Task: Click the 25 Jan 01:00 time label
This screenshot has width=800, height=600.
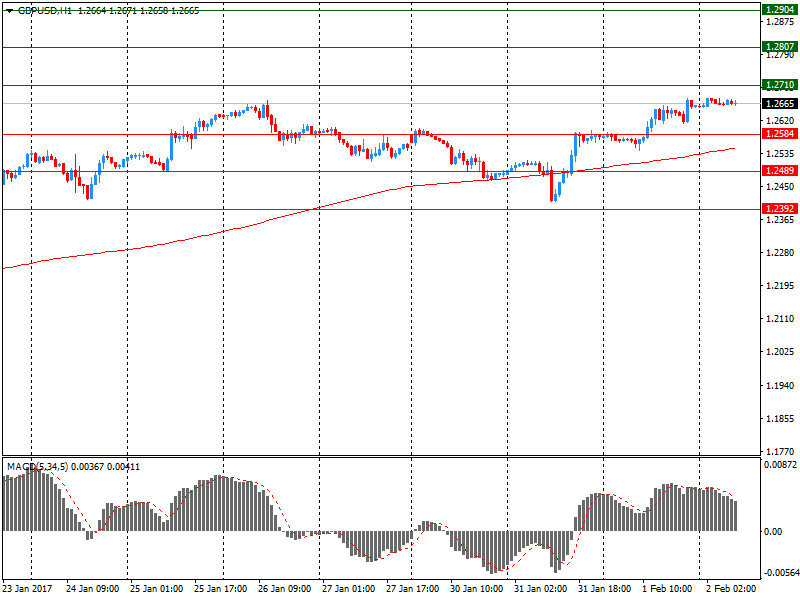Action: click(156, 589)
